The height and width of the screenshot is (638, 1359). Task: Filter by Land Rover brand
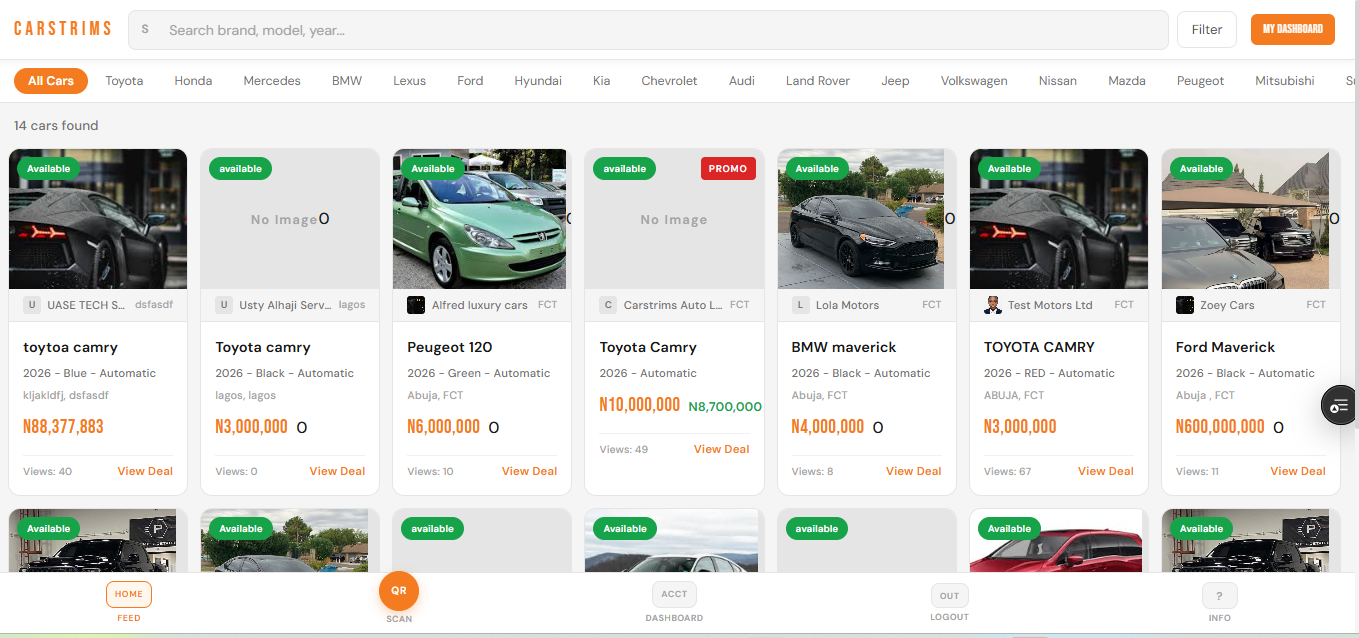point(818,81)
